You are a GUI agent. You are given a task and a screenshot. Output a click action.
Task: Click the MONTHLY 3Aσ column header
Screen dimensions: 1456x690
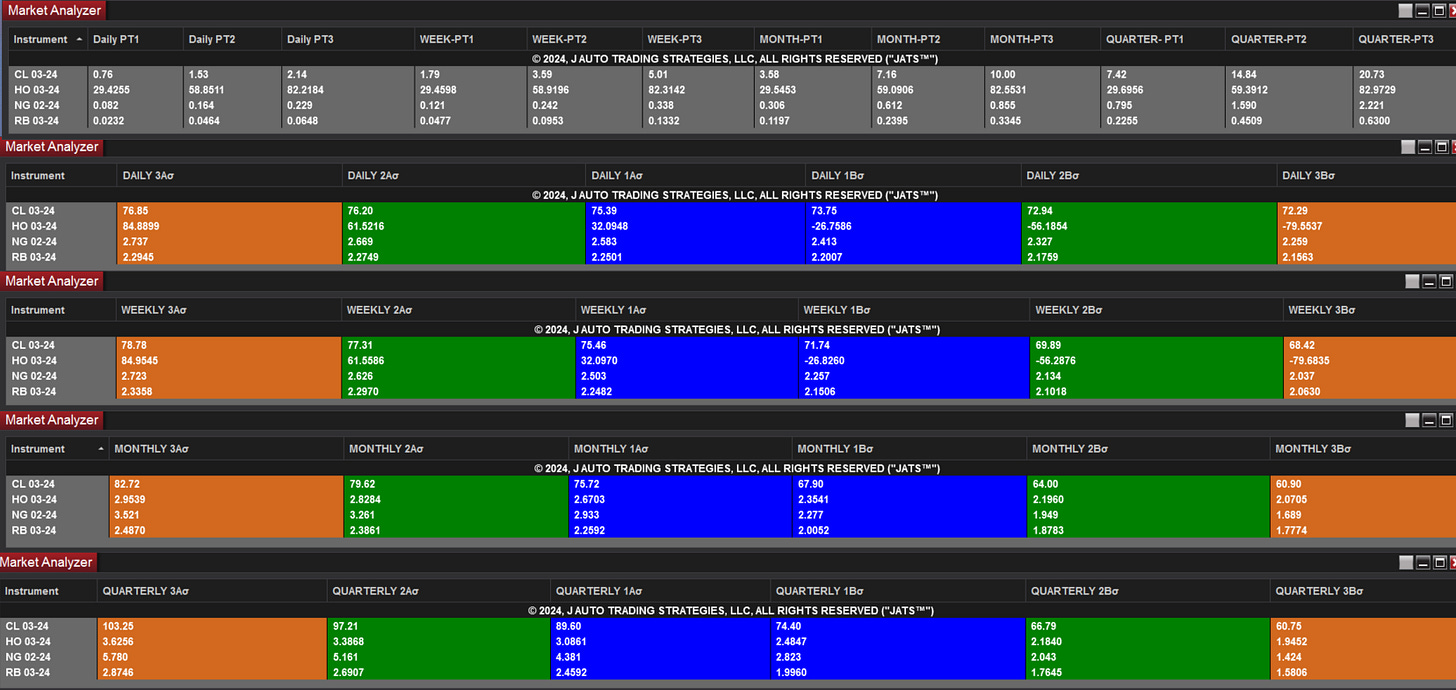pyautogui.click(x=226, y=449)
